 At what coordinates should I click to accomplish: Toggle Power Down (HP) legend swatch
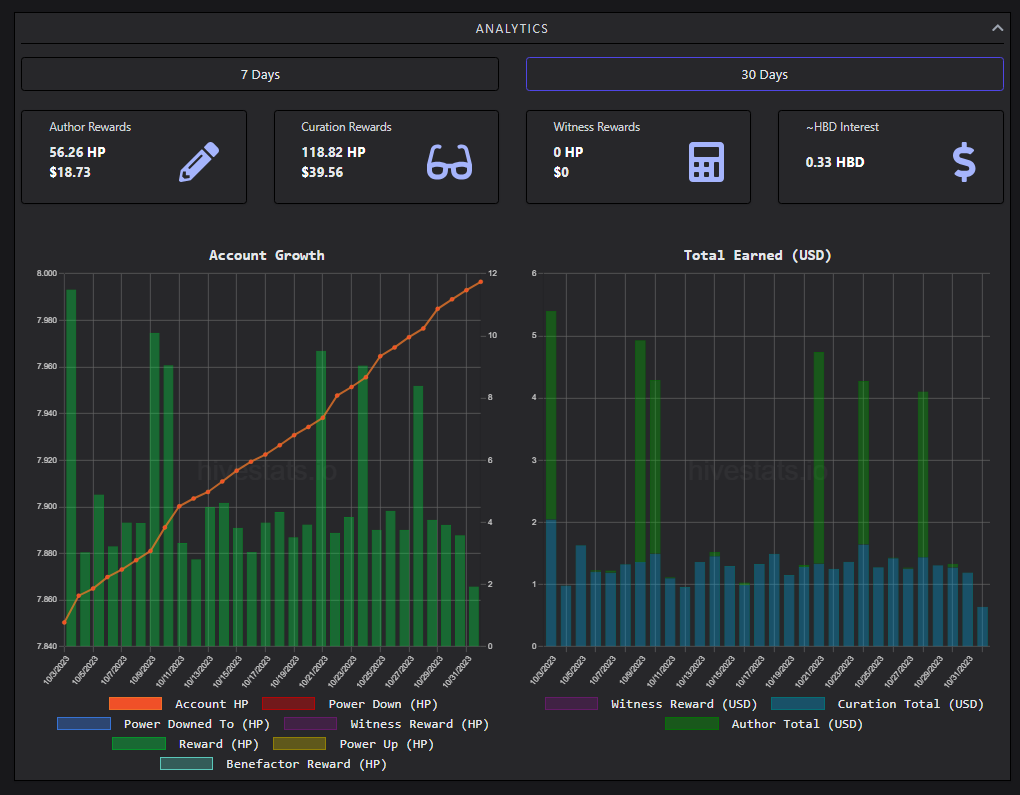click(x=288, y=703)
